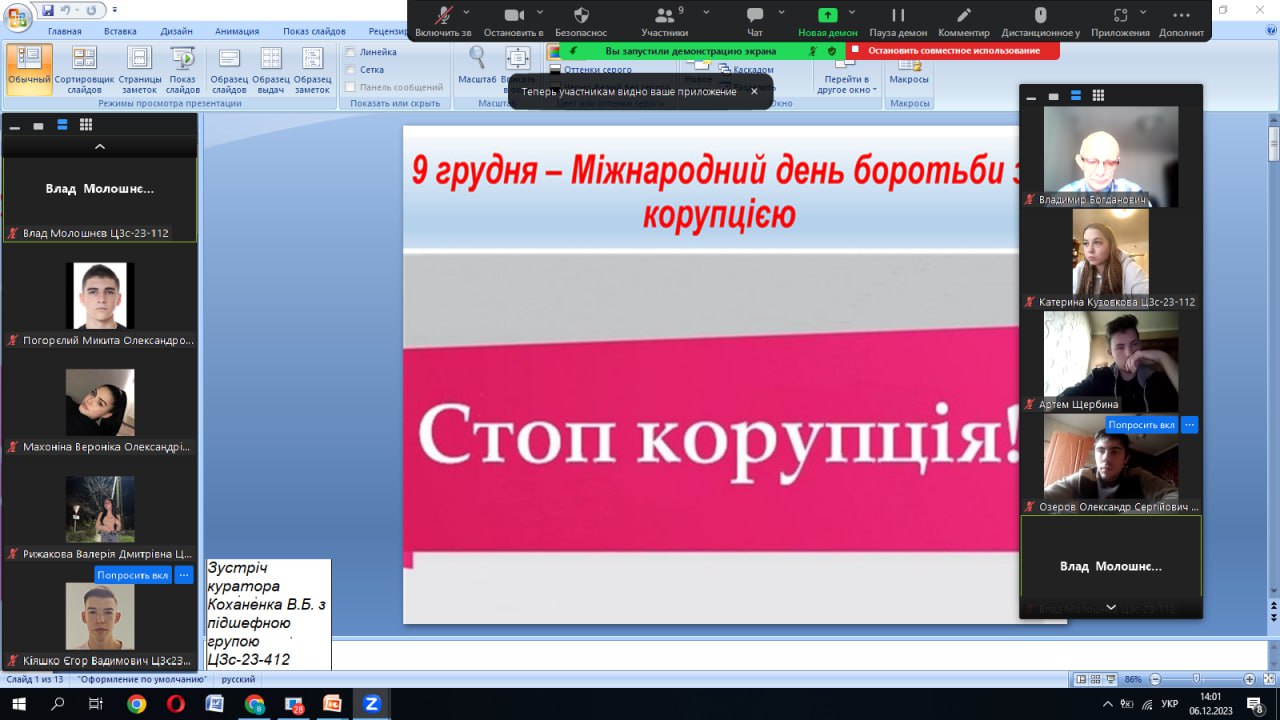
Task: Save presentation via quick access floppy icon
Action: tap(48, 10)
